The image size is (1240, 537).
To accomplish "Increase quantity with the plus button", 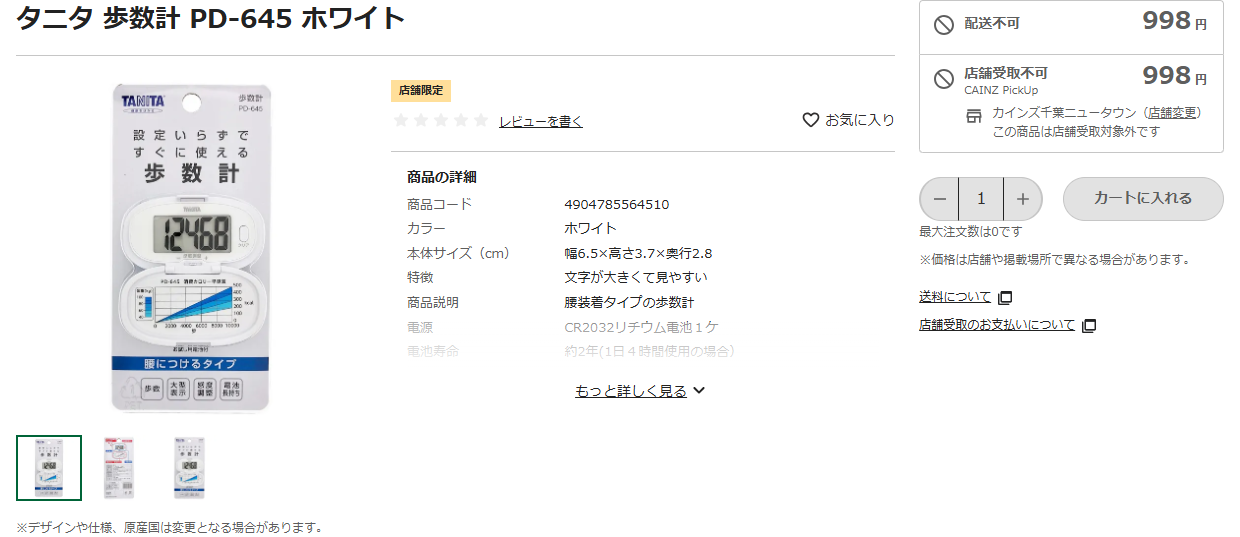I will click(x=1023, y=199).
